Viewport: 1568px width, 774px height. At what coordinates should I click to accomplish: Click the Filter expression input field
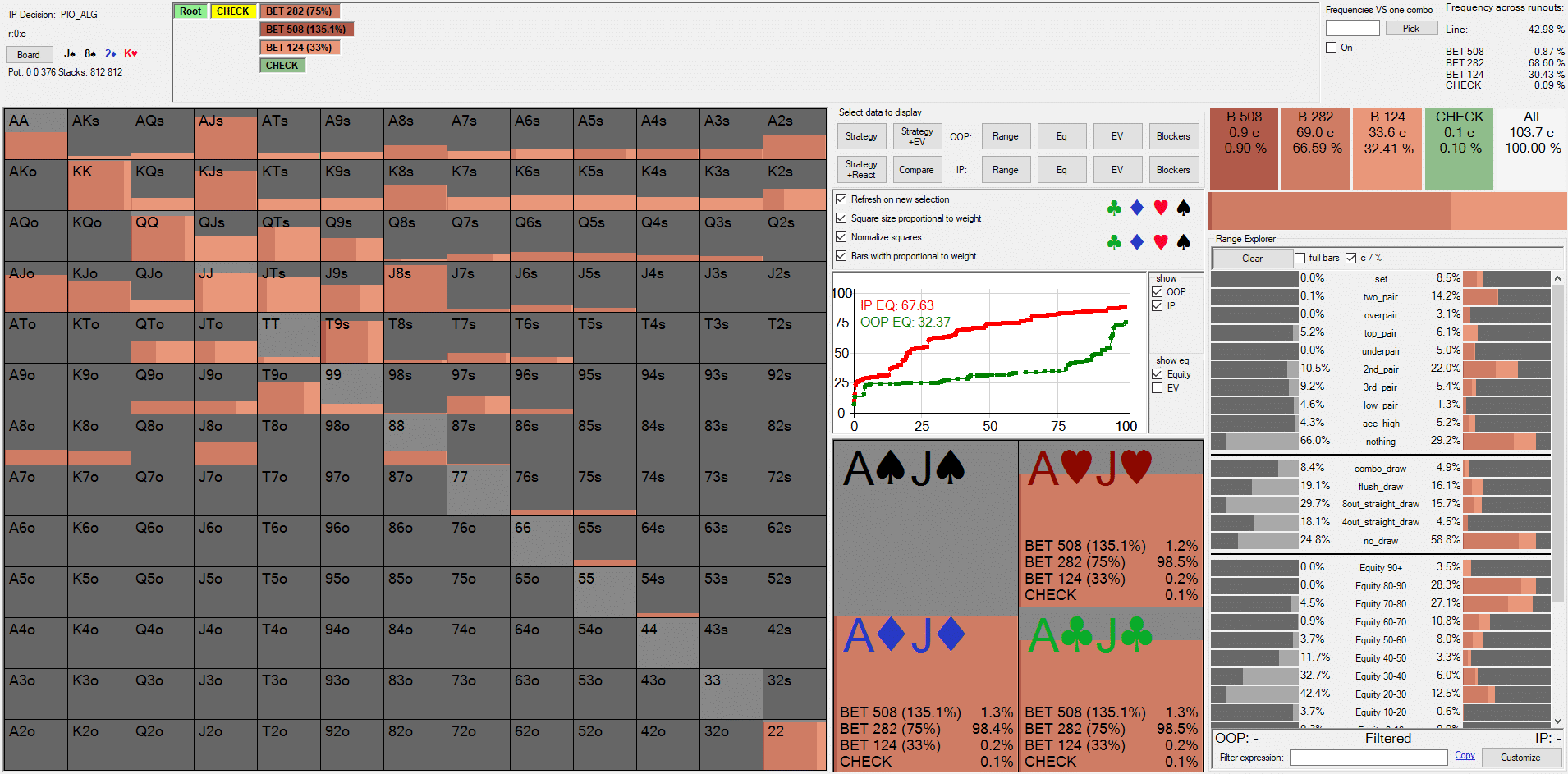pos(1368,758)
